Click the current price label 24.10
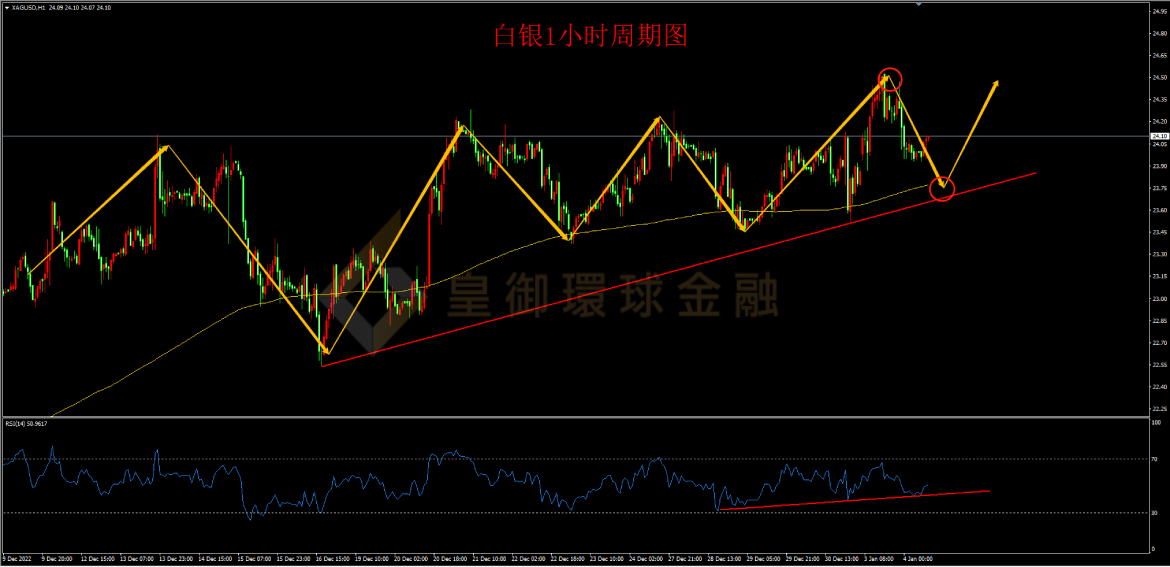Viewport: 1170px width, 567px height. point(1160,137)
